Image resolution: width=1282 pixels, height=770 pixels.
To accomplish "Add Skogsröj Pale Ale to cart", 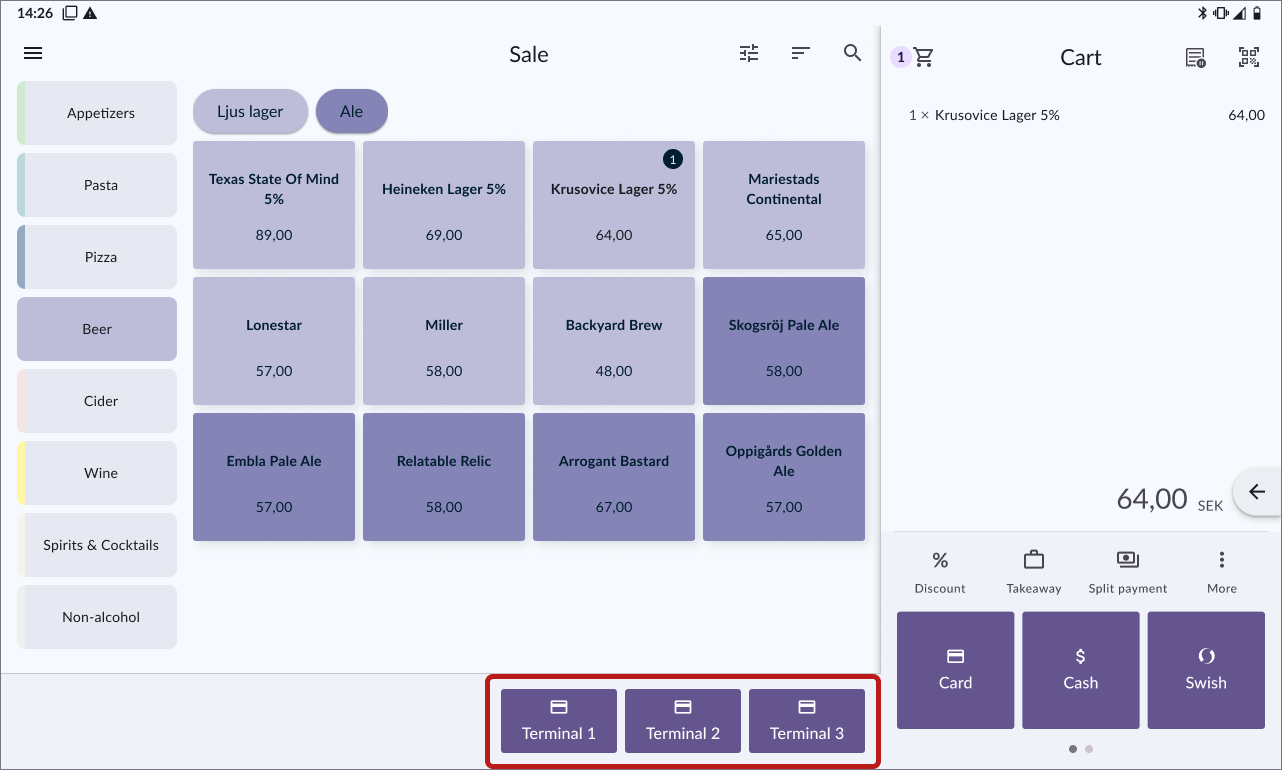I will pyautogui.click(x=784, y=341).
